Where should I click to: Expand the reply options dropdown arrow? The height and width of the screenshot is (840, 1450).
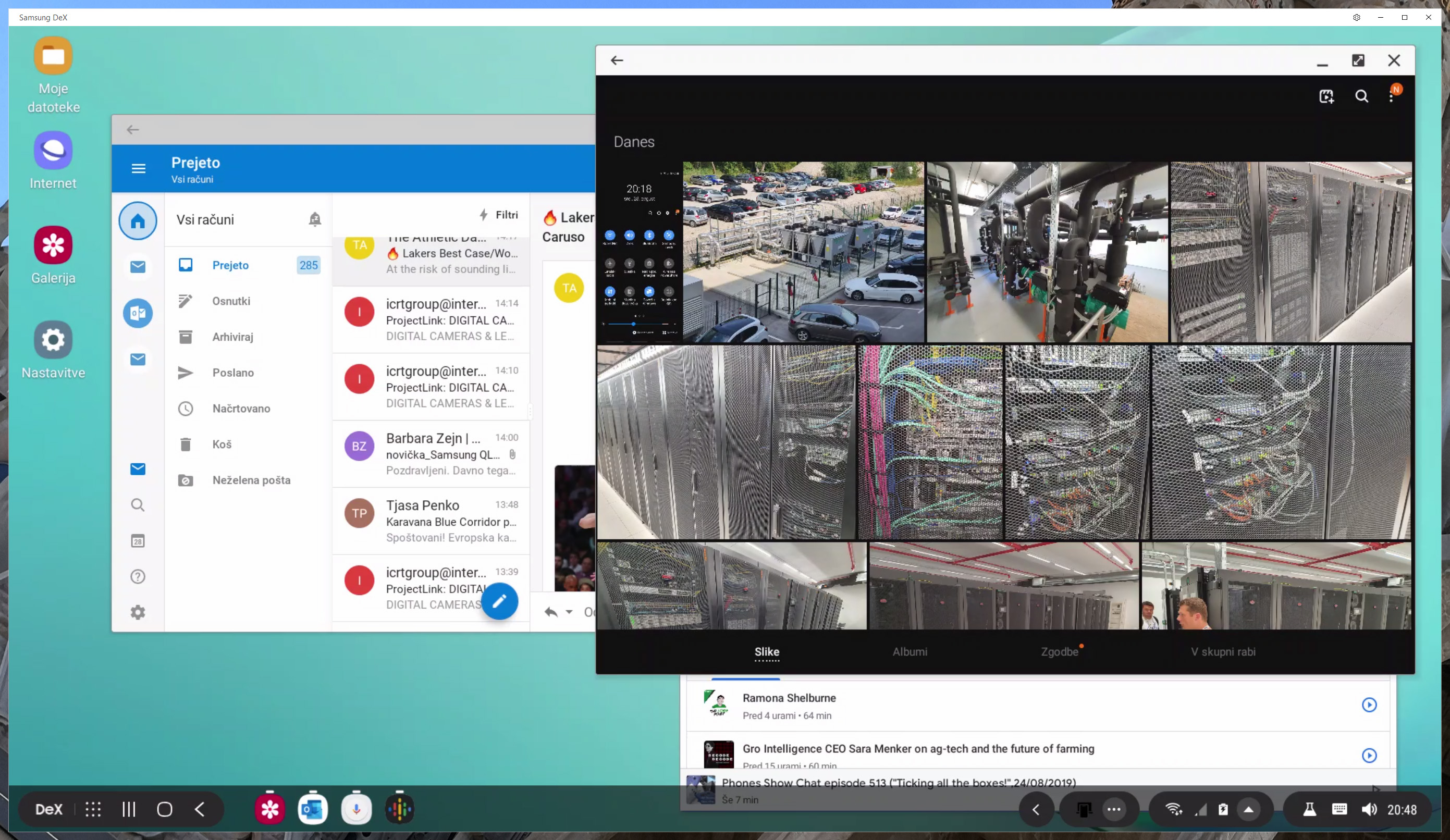click(569, 612)
